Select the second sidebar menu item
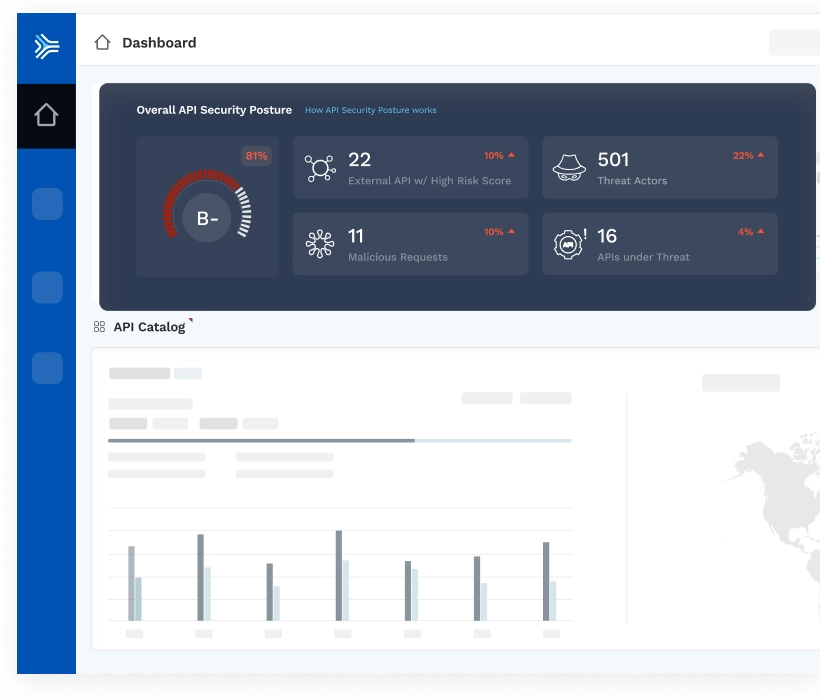This screenshot has width=820, height=700. [x=47, y=204]
